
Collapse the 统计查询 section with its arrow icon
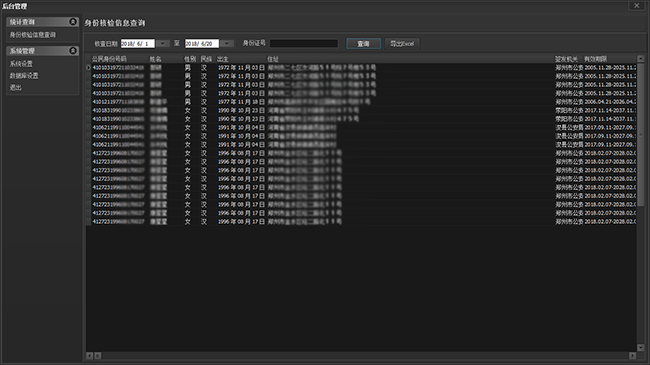(x=73, y=22)
